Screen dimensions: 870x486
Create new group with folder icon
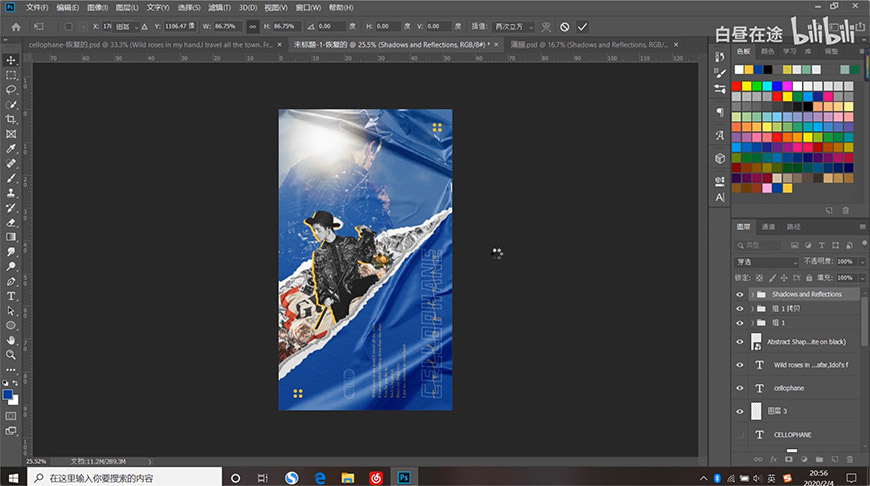coord(819,459)
